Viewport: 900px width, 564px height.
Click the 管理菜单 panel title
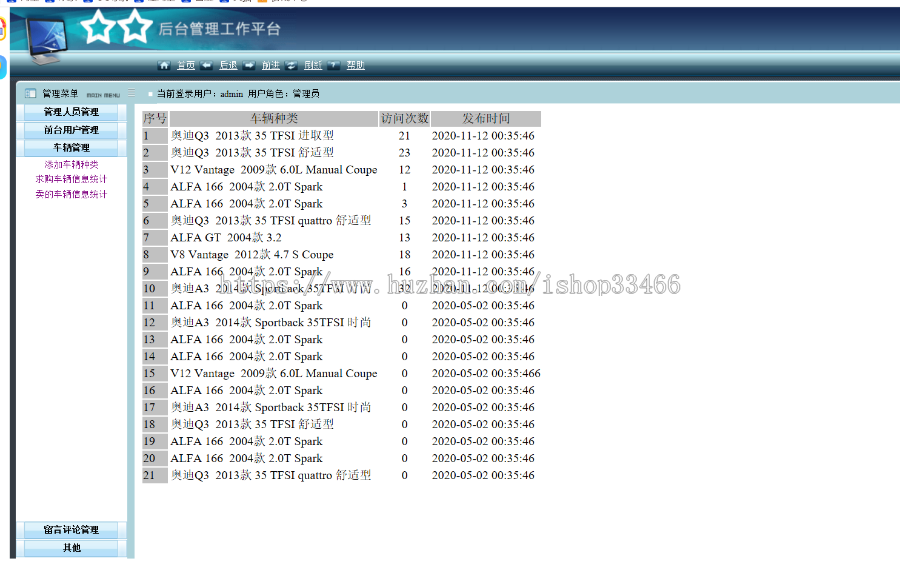tap(60, 94)
